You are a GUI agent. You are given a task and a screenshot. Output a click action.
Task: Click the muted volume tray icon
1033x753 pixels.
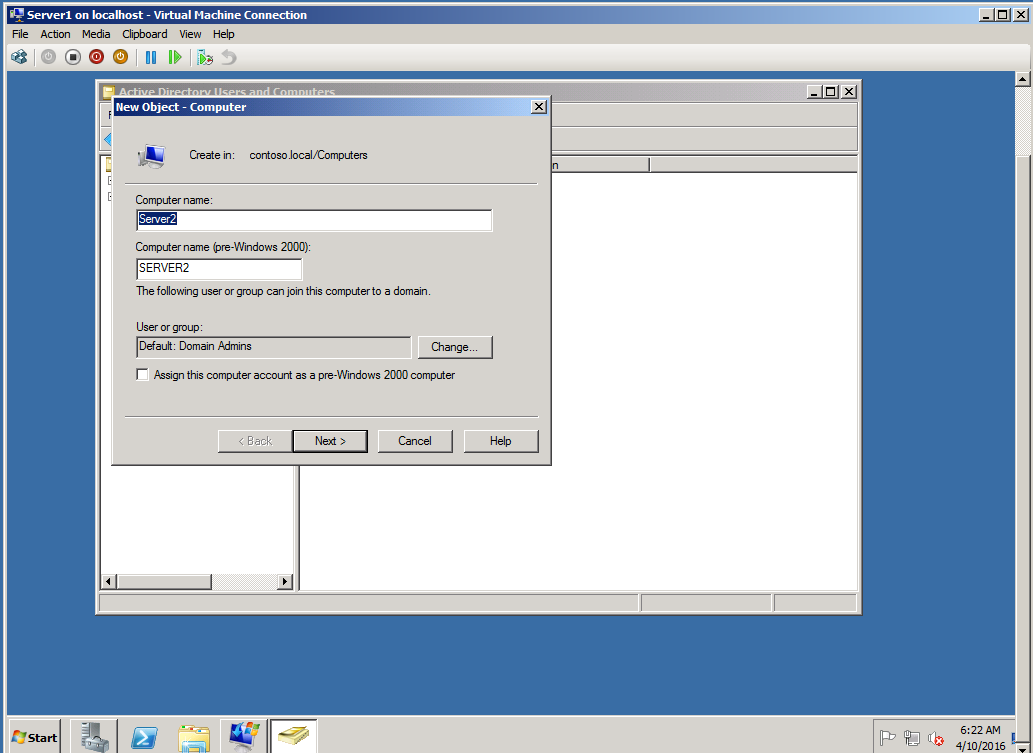935,738
